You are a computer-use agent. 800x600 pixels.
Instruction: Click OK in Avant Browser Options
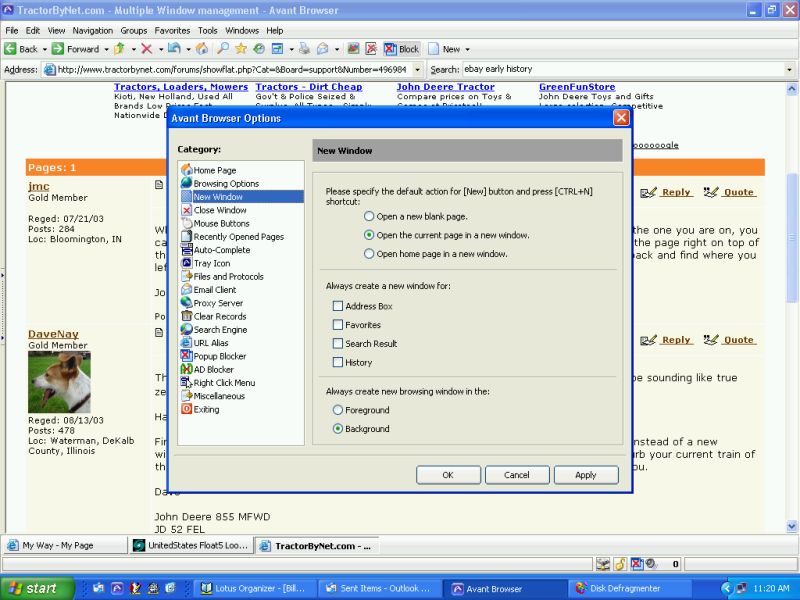click(x=448, y=475)
